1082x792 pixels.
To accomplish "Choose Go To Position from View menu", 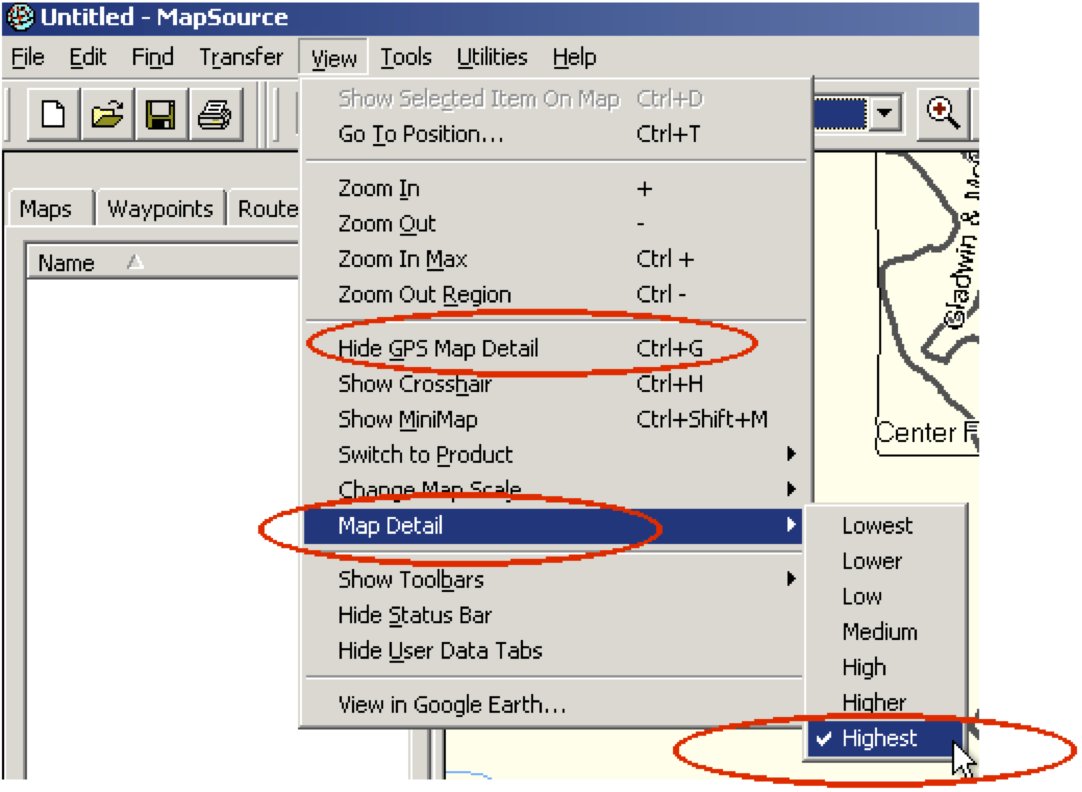I will point(555,134).
